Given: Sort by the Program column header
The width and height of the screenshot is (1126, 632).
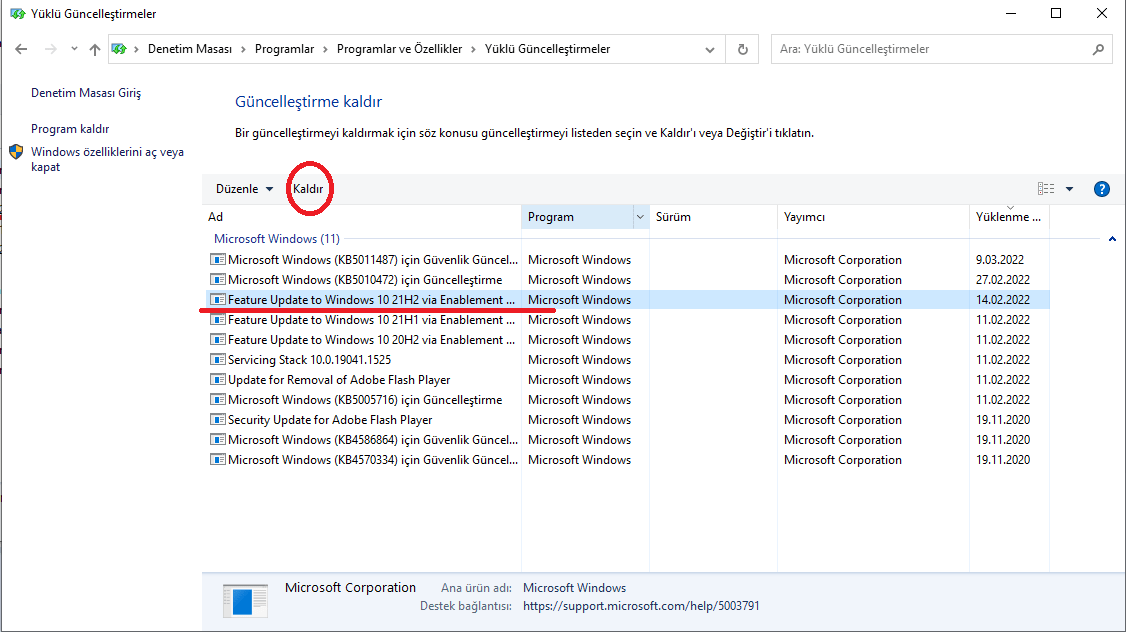Looking at the screenshot, I should (577, 217).
